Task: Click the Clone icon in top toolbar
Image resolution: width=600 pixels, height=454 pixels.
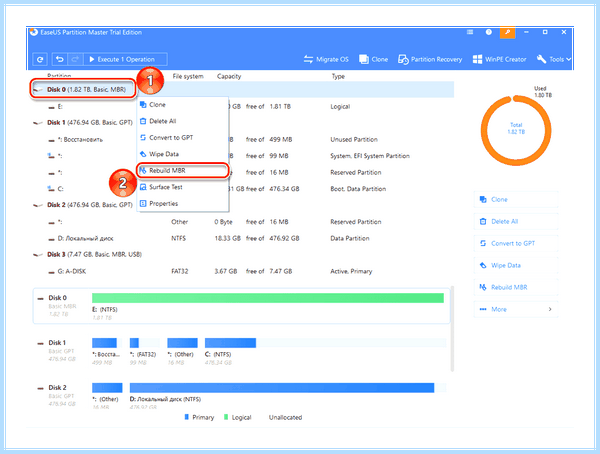Action: [x=373, y=59]
